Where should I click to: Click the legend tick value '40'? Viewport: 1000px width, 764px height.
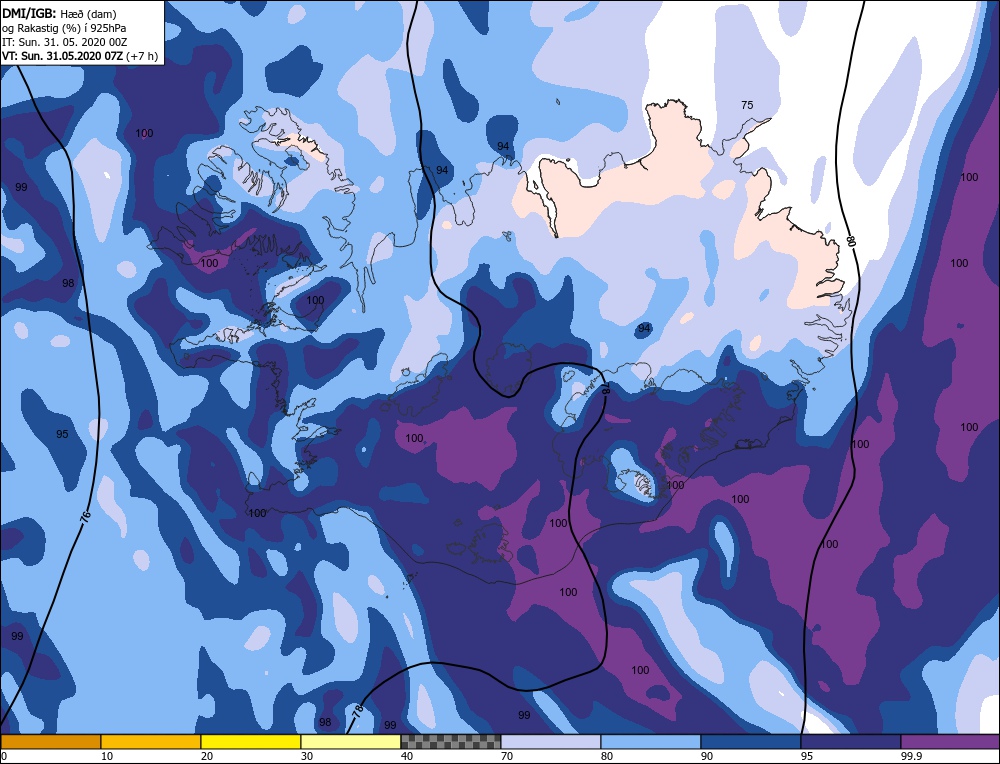[406, 756]
